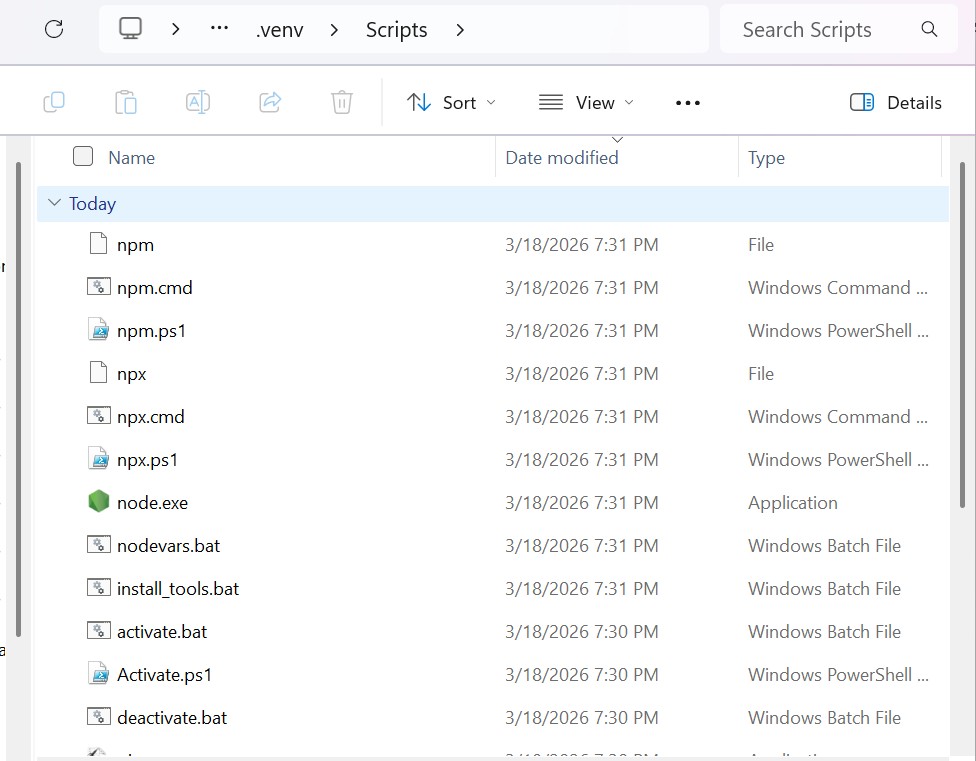Click the date modified of activate.bat
Screen dimensions: 976x761
tap(581, 632)
